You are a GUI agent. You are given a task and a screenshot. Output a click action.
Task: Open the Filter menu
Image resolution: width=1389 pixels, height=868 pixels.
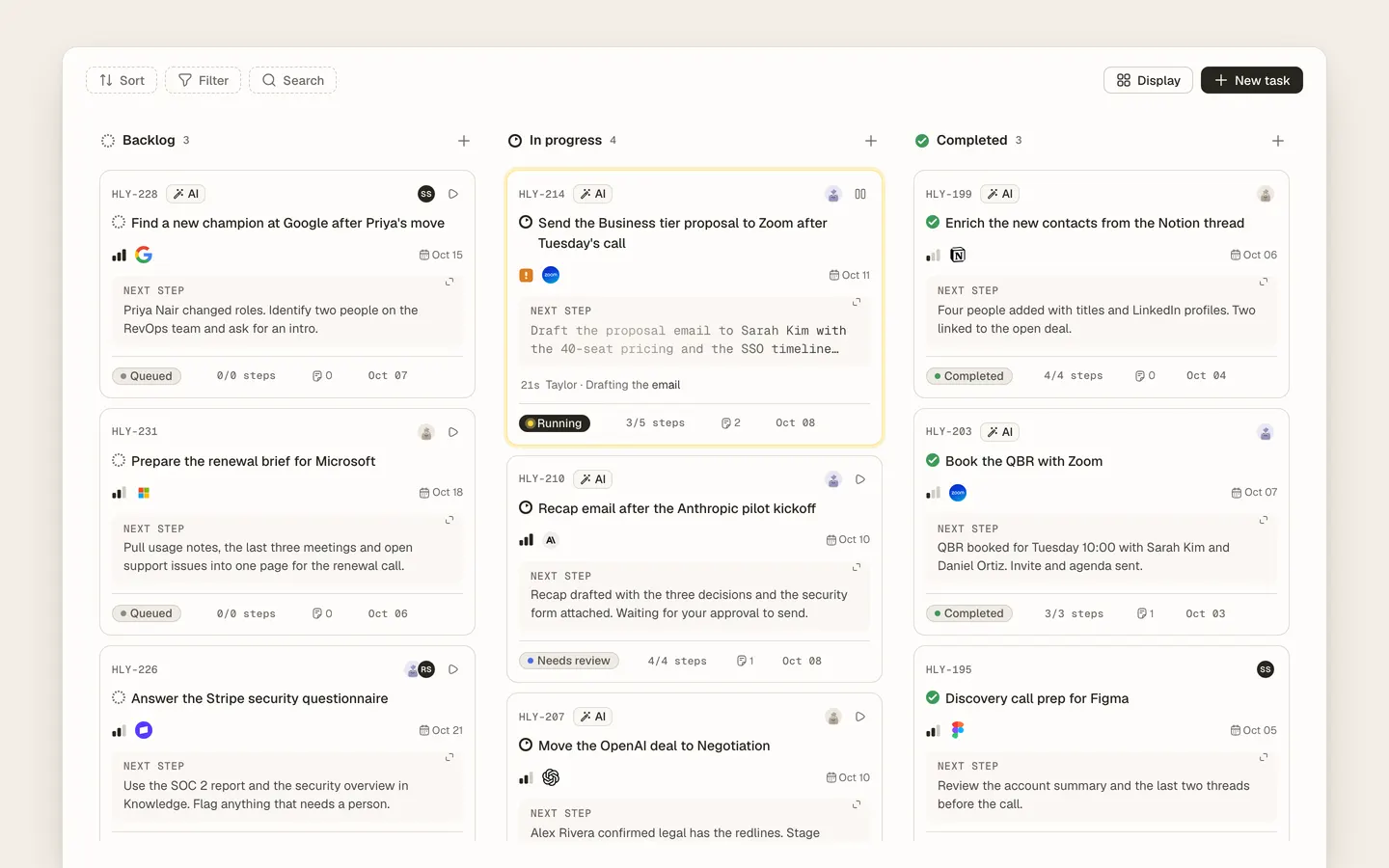[x=204, y=80]
